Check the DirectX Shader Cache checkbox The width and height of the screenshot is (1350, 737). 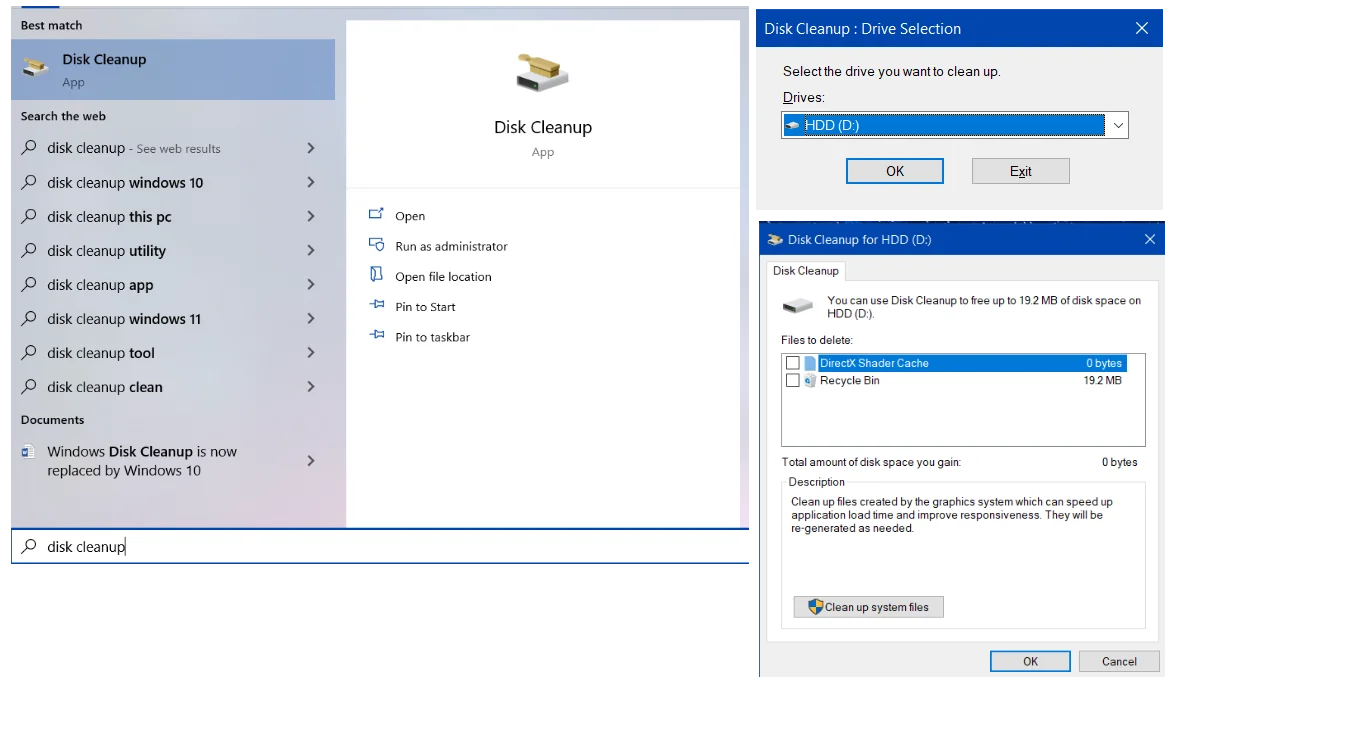tap(793, 363)
